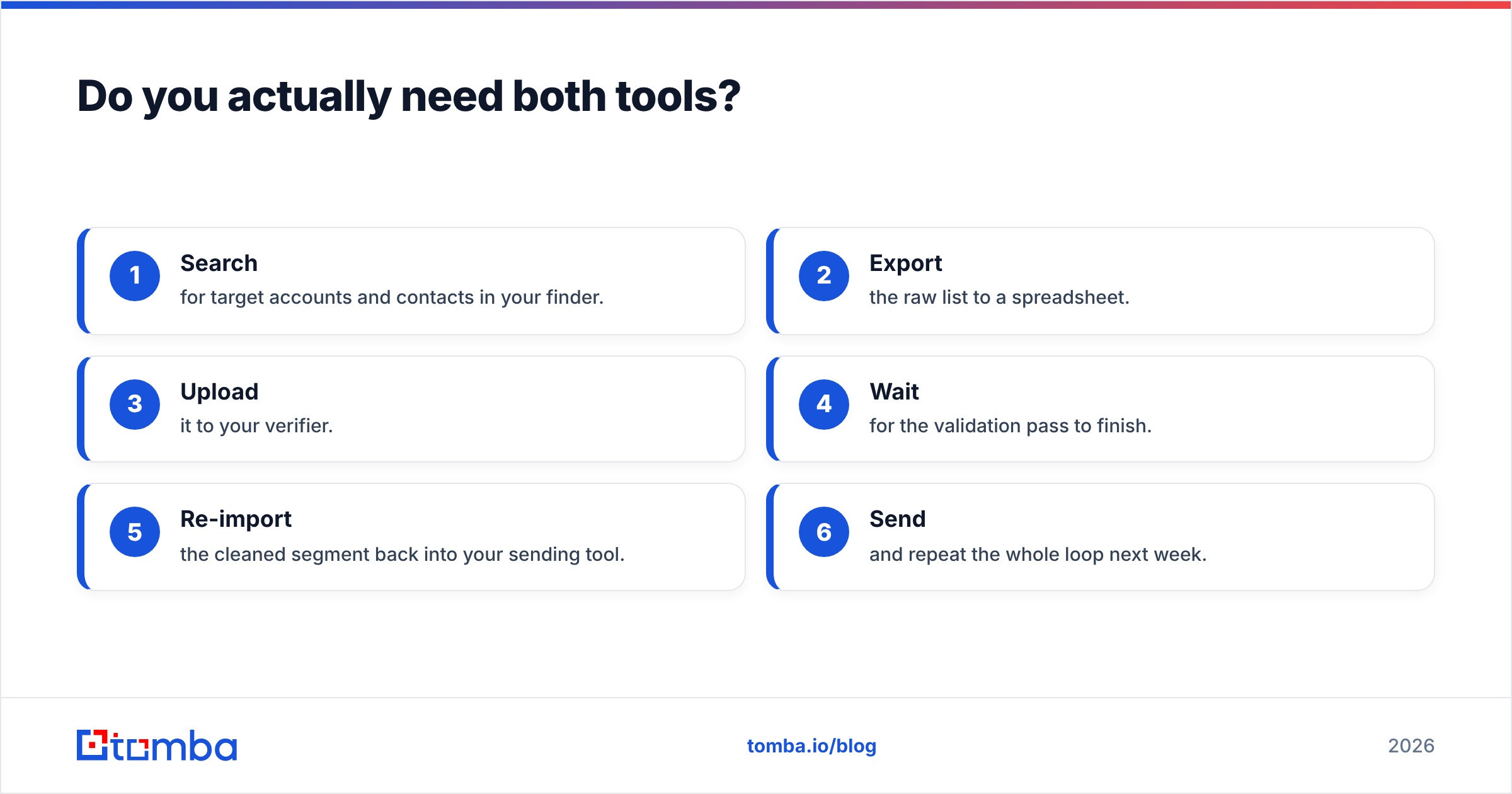The height and width of the screenshot is (794, 1512).
Task: Click the number 5 circle badge
Action: (135, 532)
